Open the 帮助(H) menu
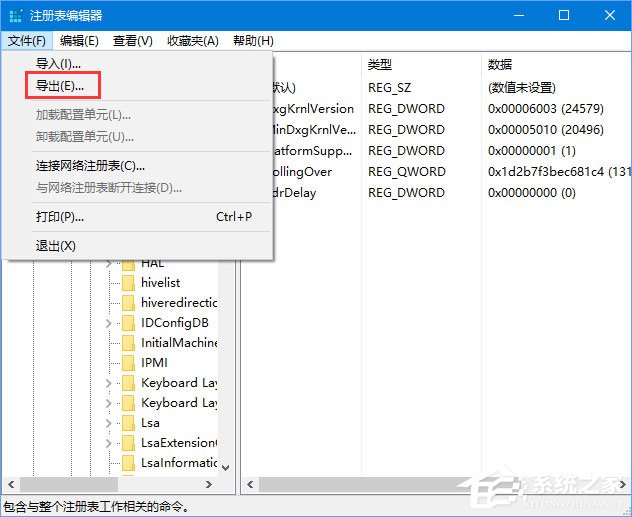Viewport: 632px width, 517px height. (253, 41)
